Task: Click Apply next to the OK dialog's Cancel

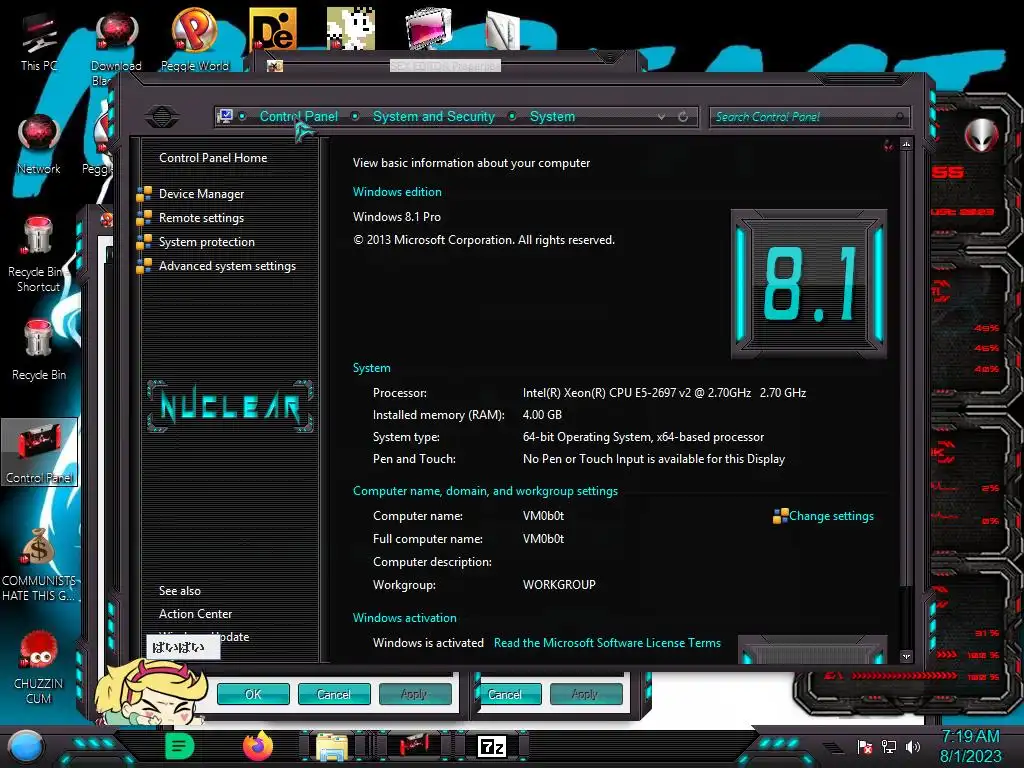Action: (x=415, y=694)
